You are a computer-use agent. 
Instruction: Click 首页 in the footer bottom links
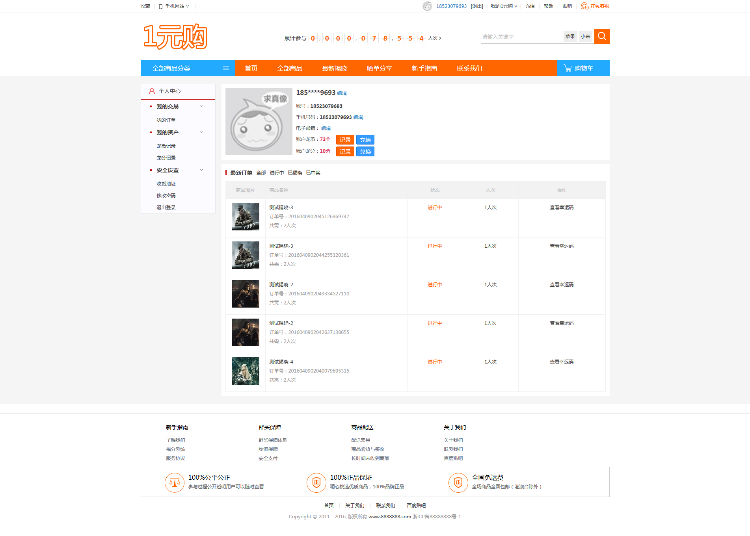(x=329, y=505)
